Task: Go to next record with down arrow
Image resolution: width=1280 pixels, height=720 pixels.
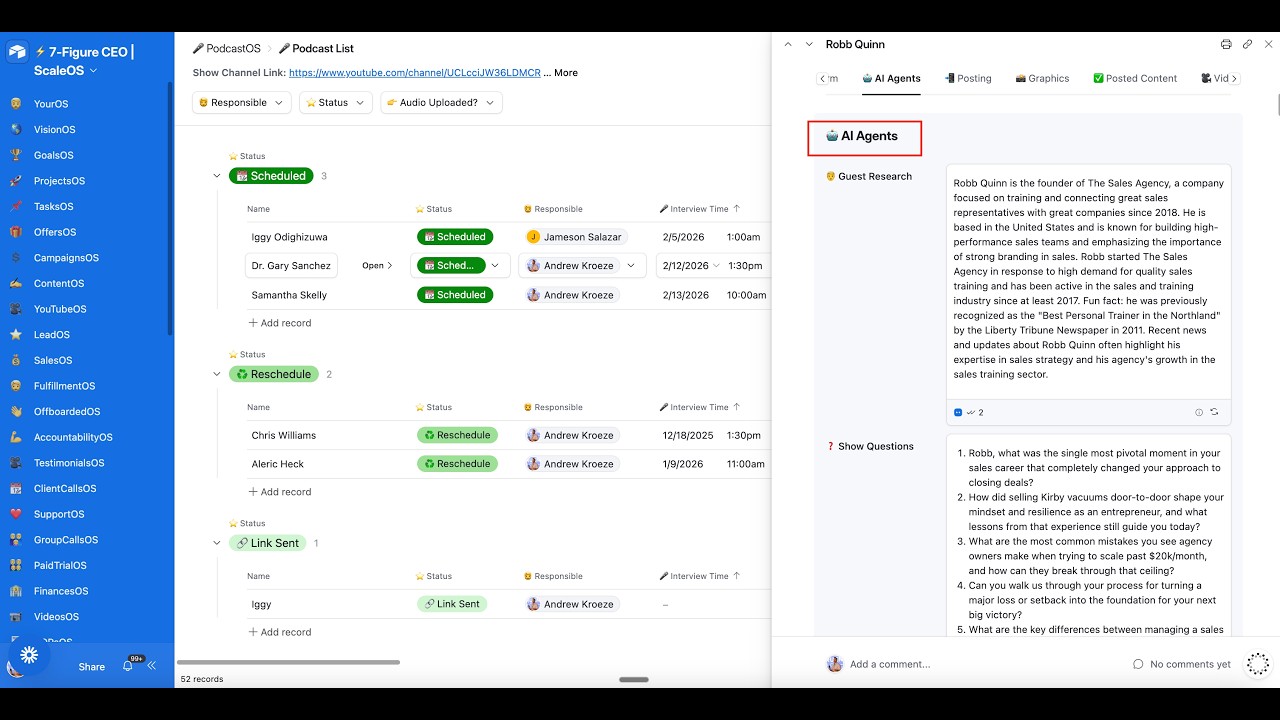Action: 809,44
